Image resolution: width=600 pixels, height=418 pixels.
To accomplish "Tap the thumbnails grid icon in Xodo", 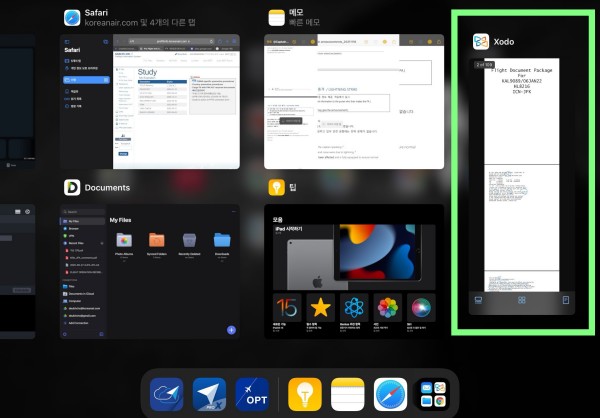I will 522,300.
